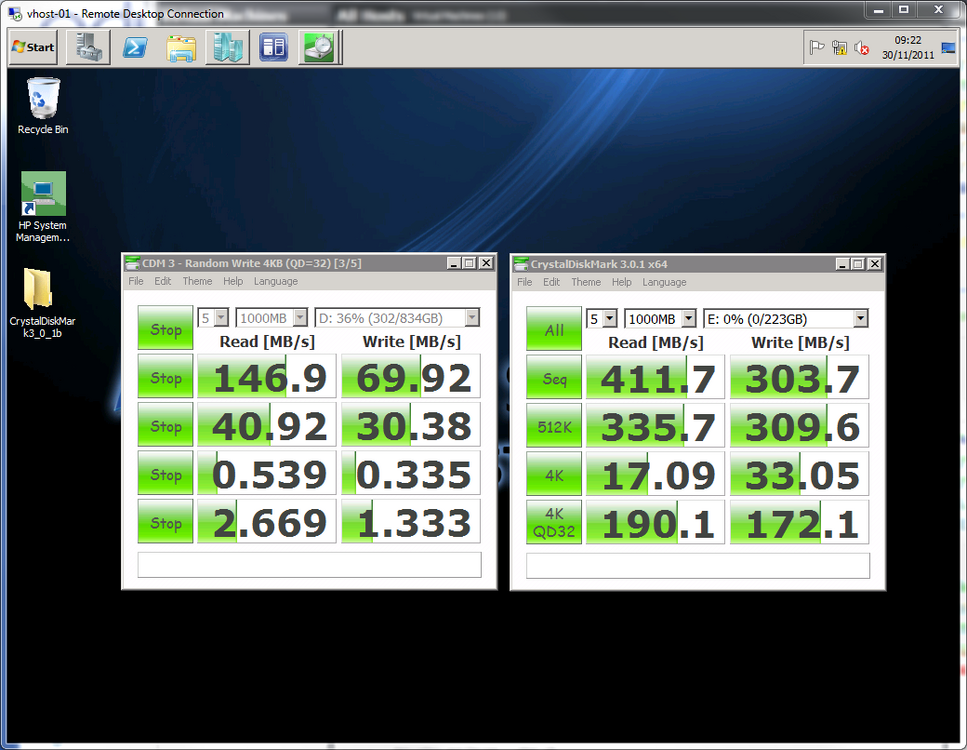The height and width of the screenshot is (750, 967).
Task: Click Stop button in the 146.9 row
Action: [x=165, y=376]
